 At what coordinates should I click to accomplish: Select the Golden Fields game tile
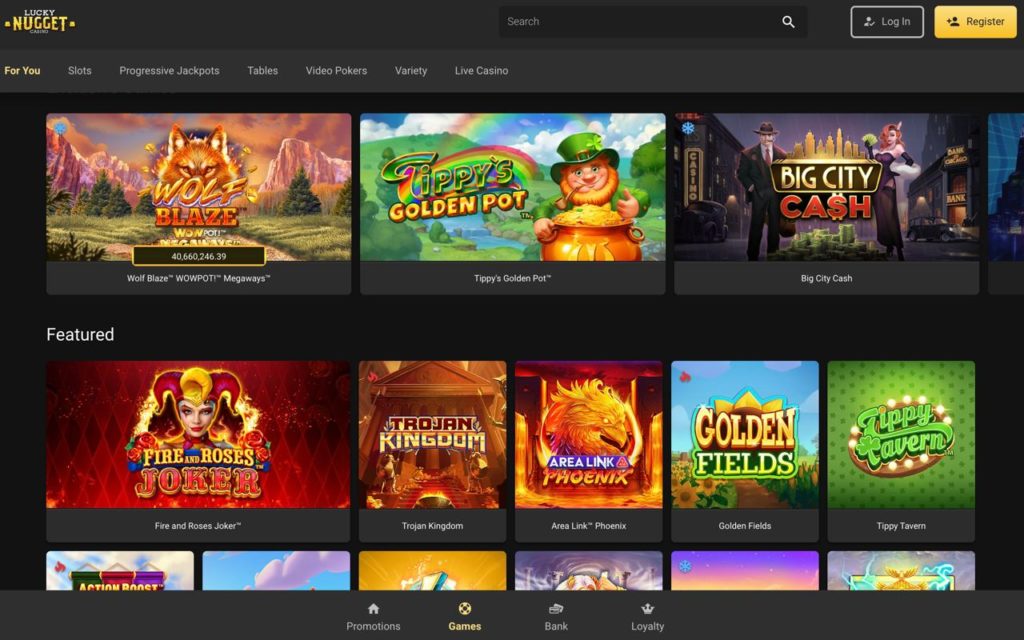point(744,435)
